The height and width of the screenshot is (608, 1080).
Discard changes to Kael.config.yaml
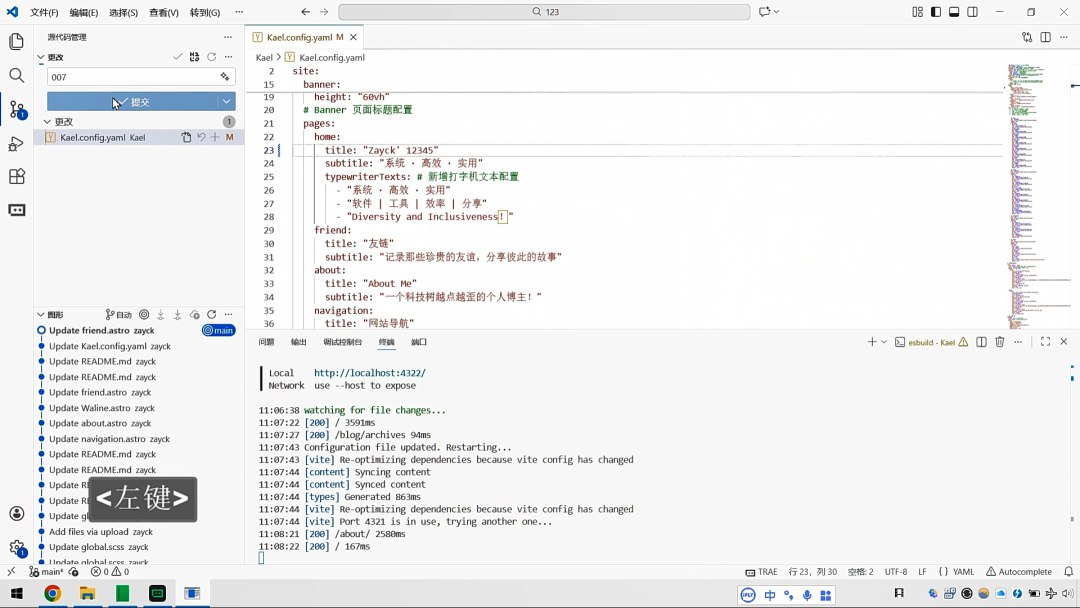tap(201, 137)
